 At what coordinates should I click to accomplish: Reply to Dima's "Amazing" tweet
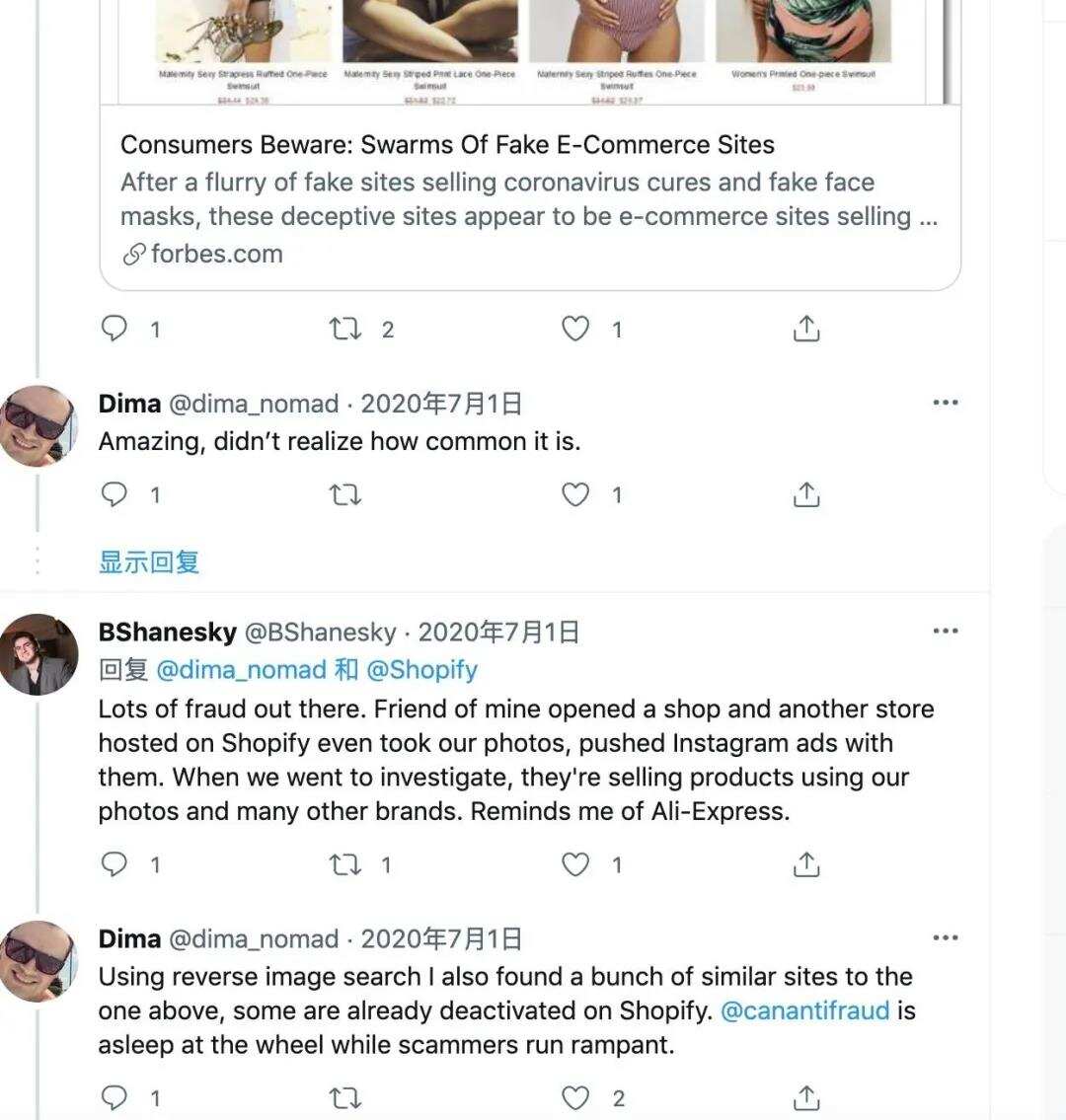[x=114, y=494]
